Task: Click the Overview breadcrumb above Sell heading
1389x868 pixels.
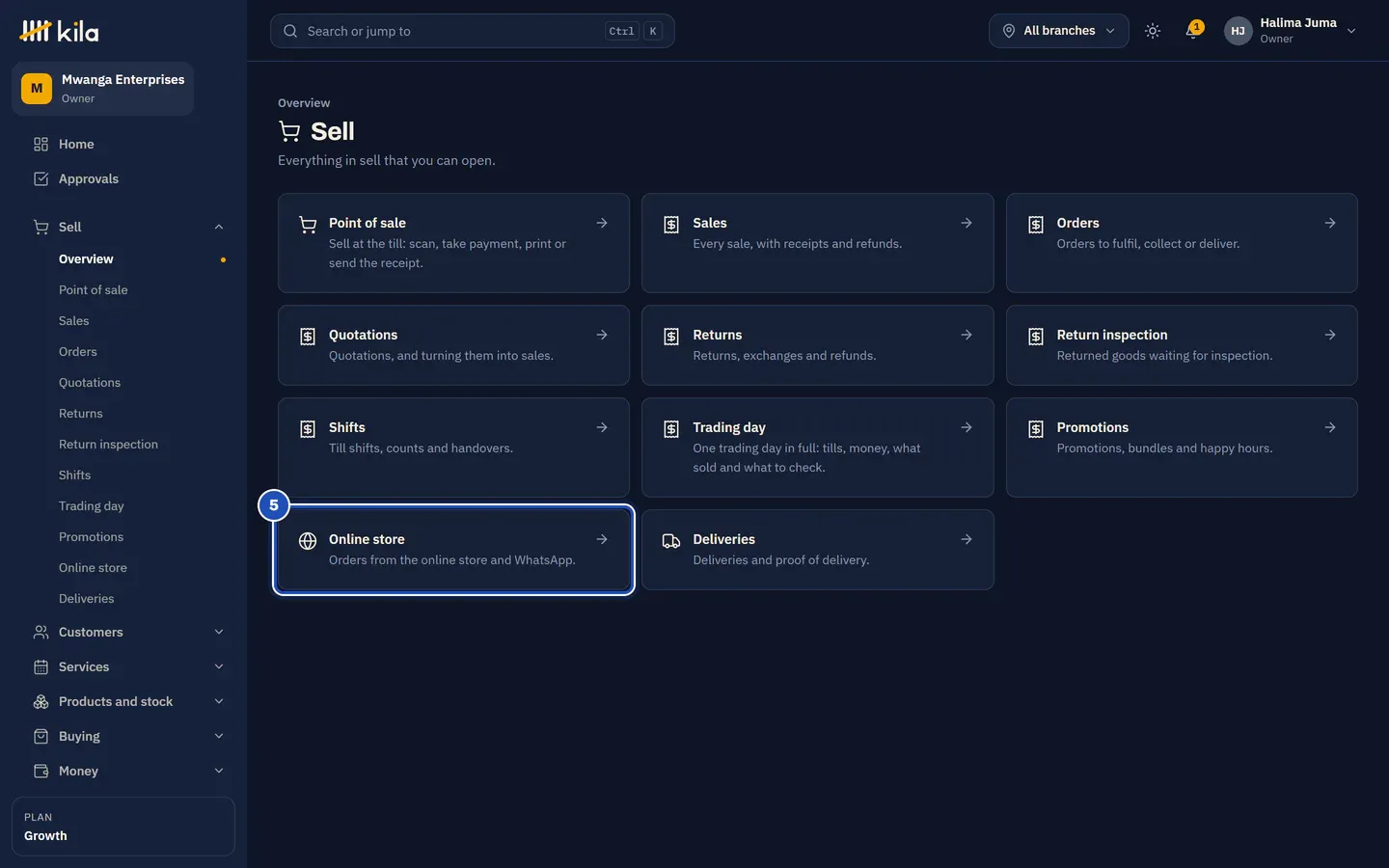Action: tap(304, 103)
